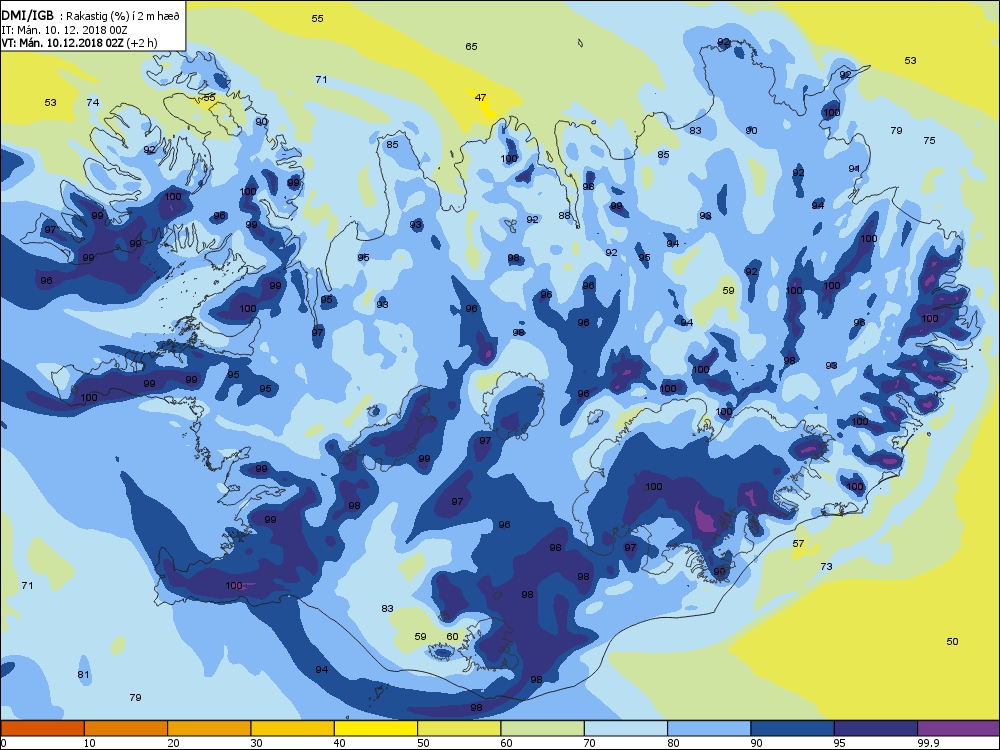Viewport: 1000px width, 750px height.
Task: Click the 81 humidity value on the map
Action: (x=84, y=675)
